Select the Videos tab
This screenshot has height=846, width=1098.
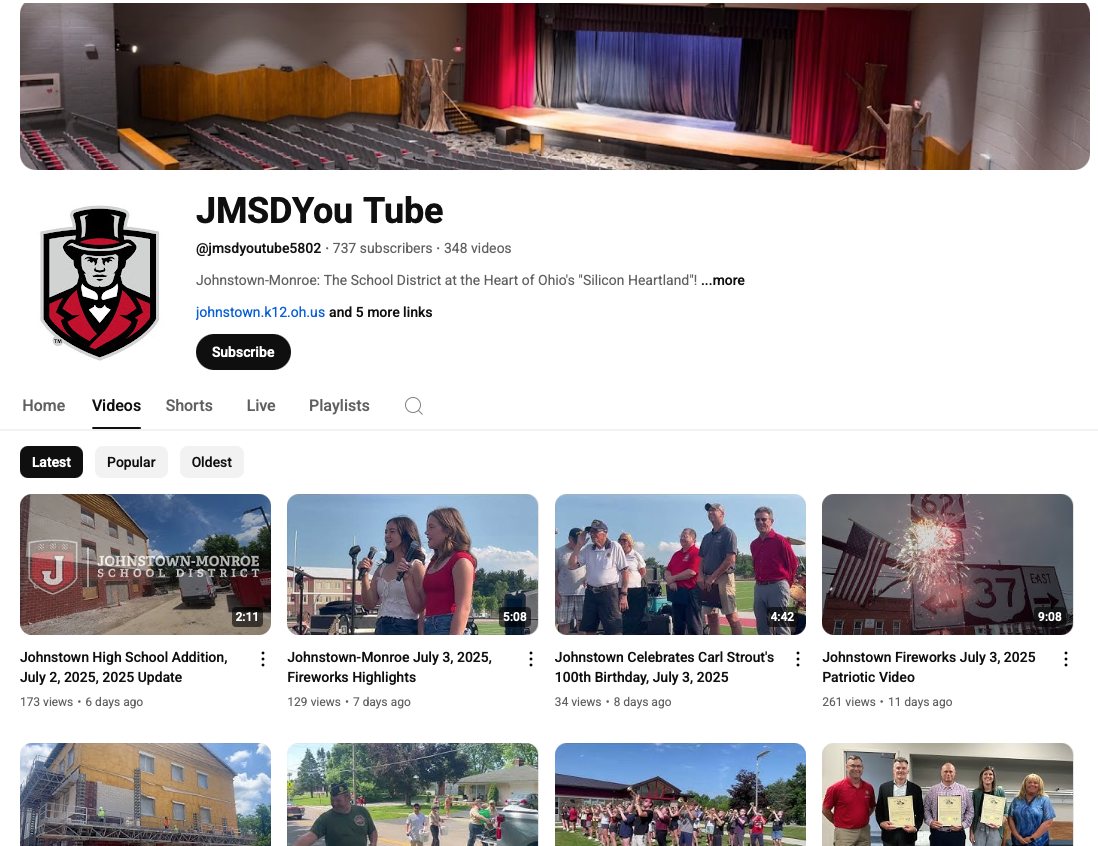point(116,405)
